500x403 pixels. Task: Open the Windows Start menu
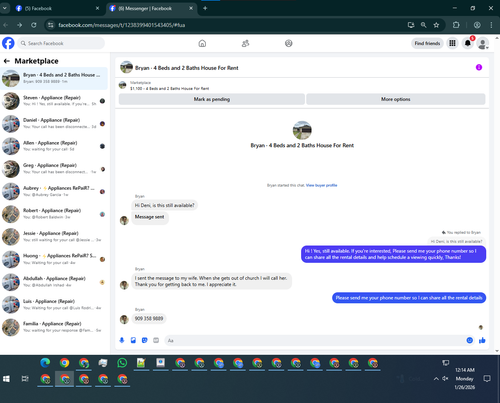tap(6, 379)
